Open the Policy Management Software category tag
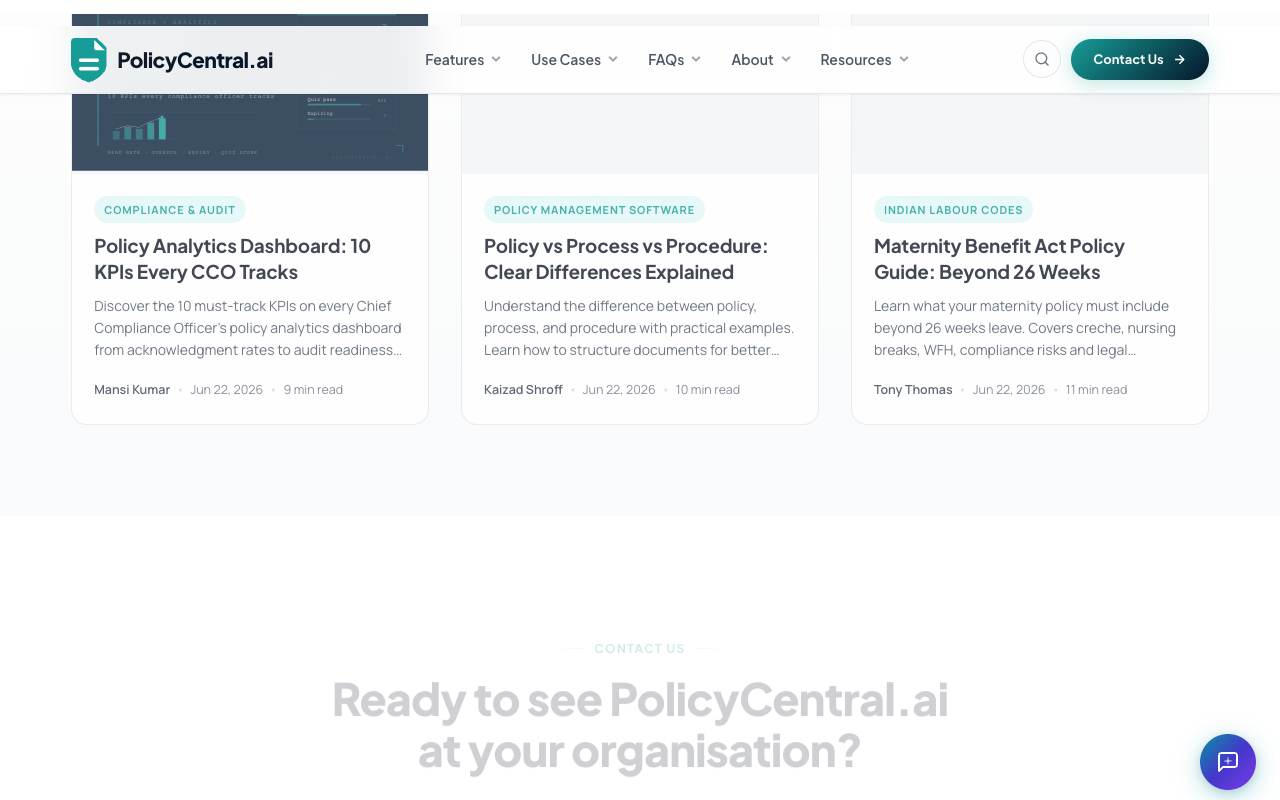Viewport: 1280px width, 800px height. 594,210
